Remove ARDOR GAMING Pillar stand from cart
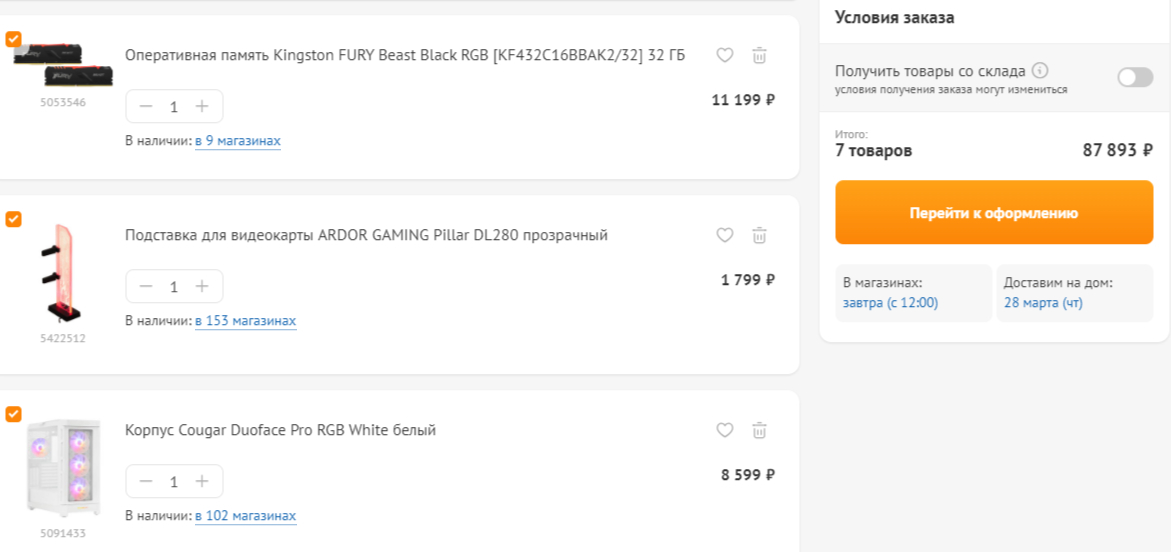 759,236
